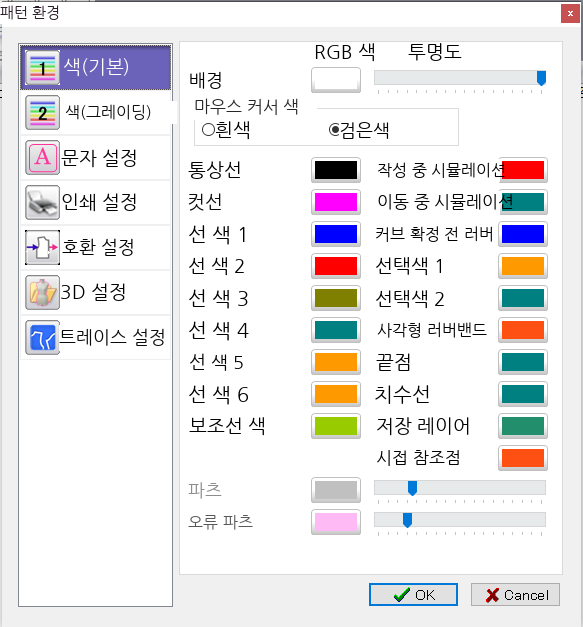The image size is (583, 627).
Task: Change the 작성 중 시뮬레이션 red swatch
Action: click(523, 170)
